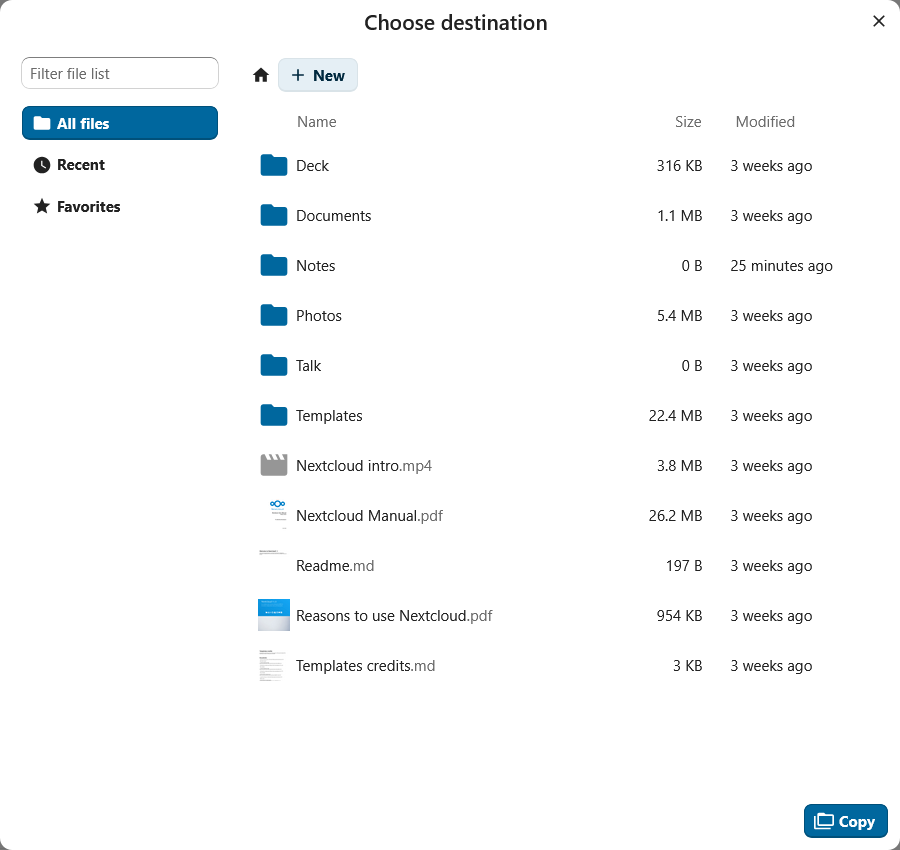The height and width of the screenshot is (850, 900).
Task: Open the Favorites view
Action: (x=120, y=207)
